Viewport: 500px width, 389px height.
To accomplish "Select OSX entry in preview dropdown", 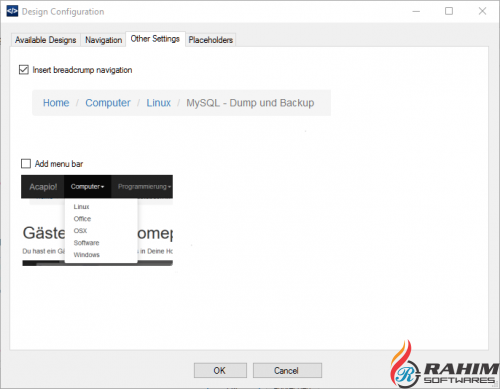I will pos(80,231).
